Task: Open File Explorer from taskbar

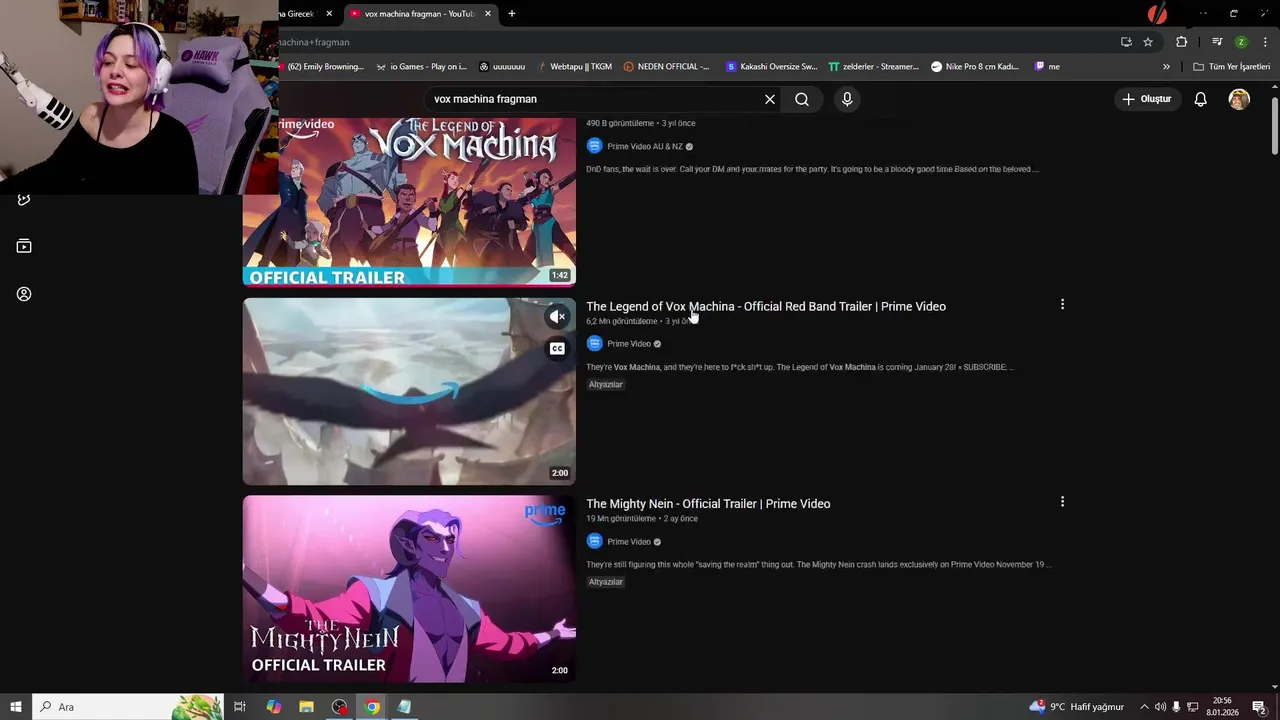Action: 307,707
